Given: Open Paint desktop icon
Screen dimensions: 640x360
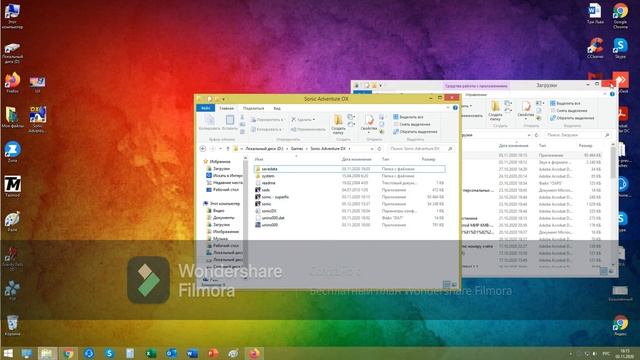Looking at the screenshot, I should (12, 222).
